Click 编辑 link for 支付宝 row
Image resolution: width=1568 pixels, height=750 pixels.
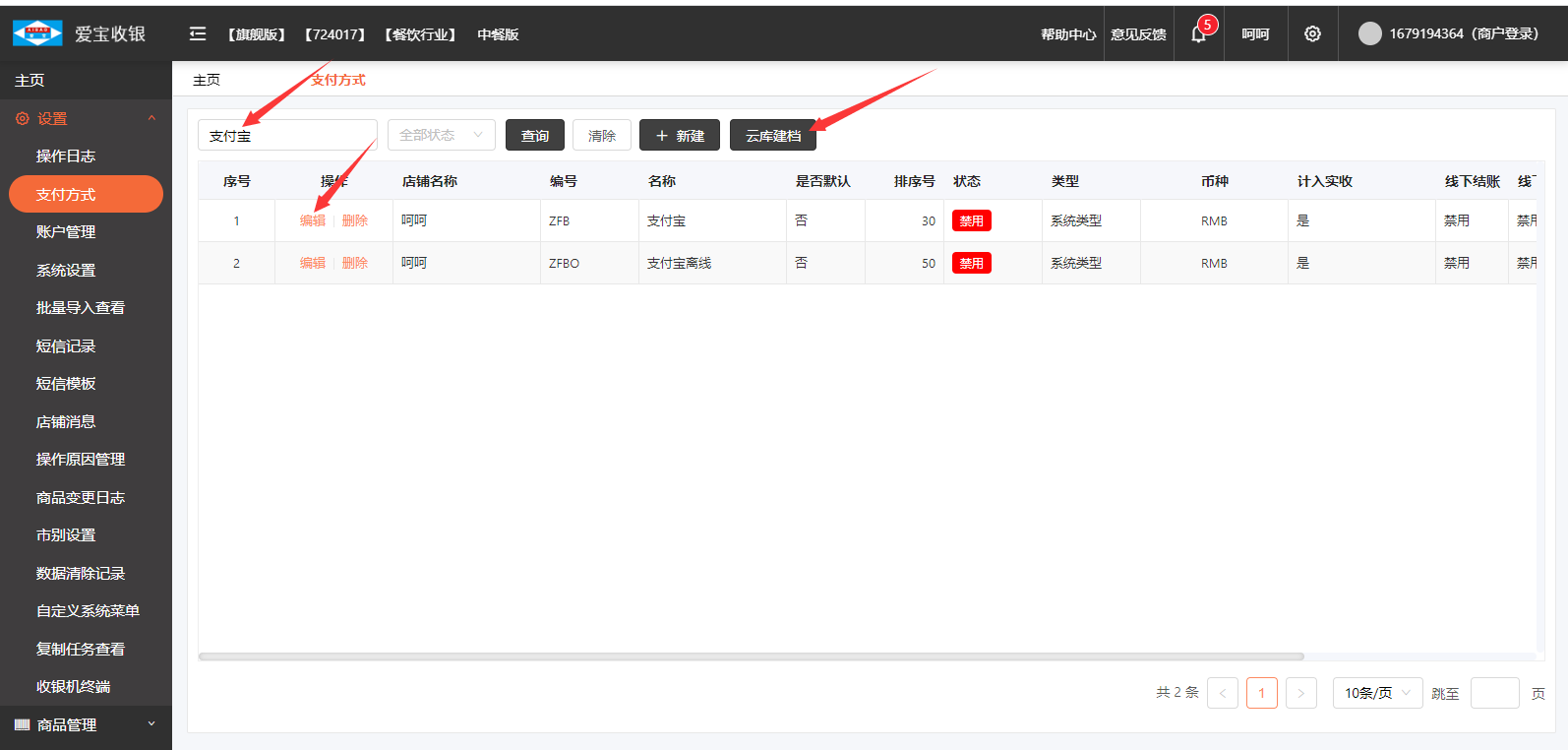click(x=313, y=221)
